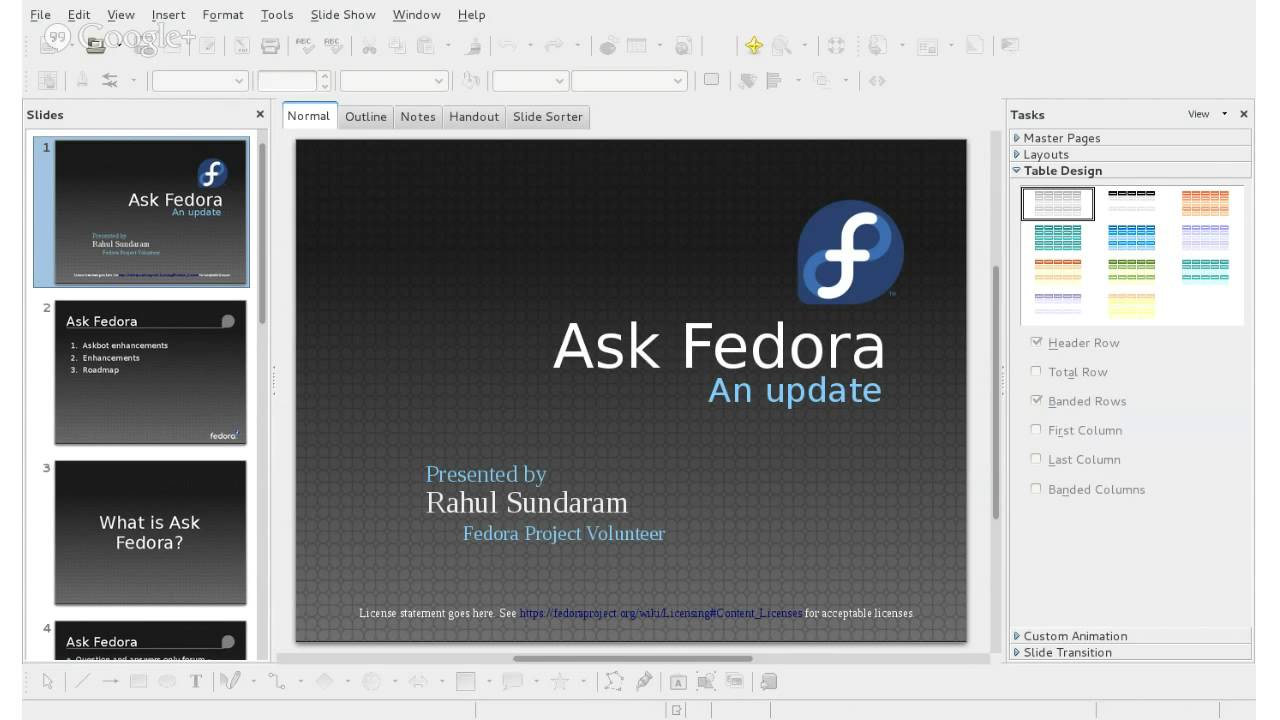Image resolution: width=1280 pixels, height=720 pixels.
Task: Expand the Layouts section
Action: click(x=1131, y=154)
